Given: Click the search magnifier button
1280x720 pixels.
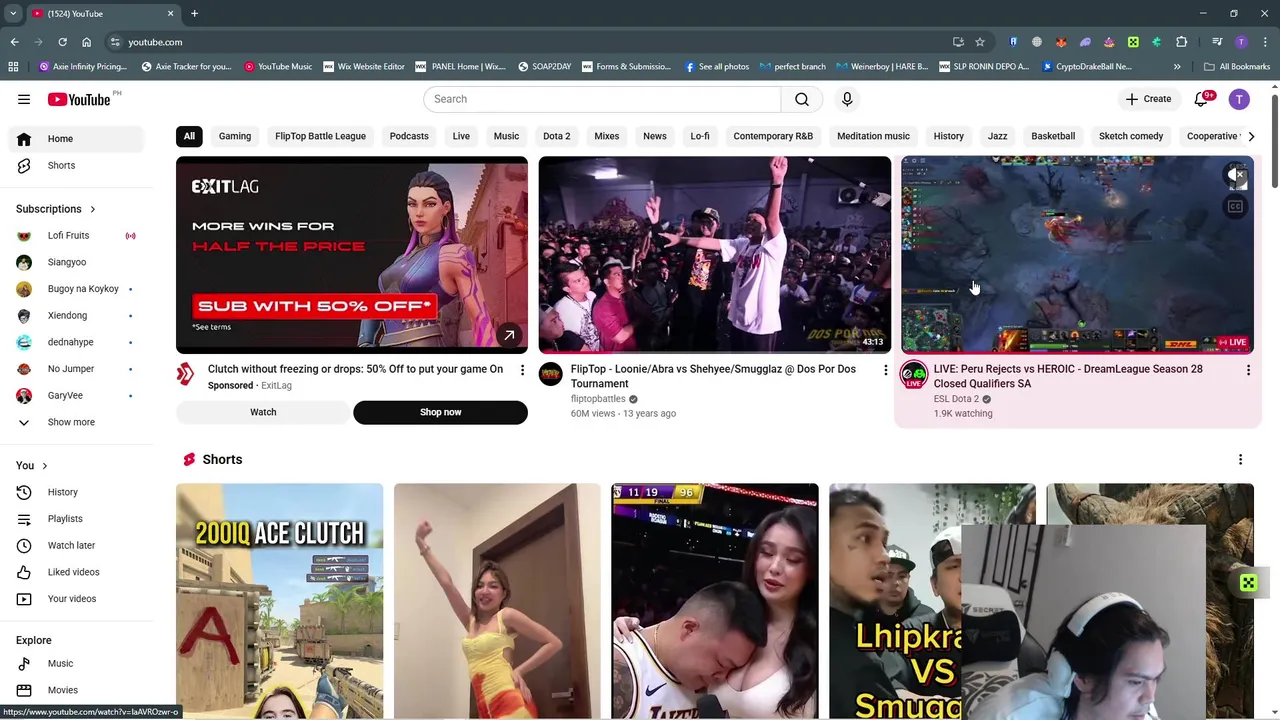Looking at the screenshot, I should click(802, 99).
